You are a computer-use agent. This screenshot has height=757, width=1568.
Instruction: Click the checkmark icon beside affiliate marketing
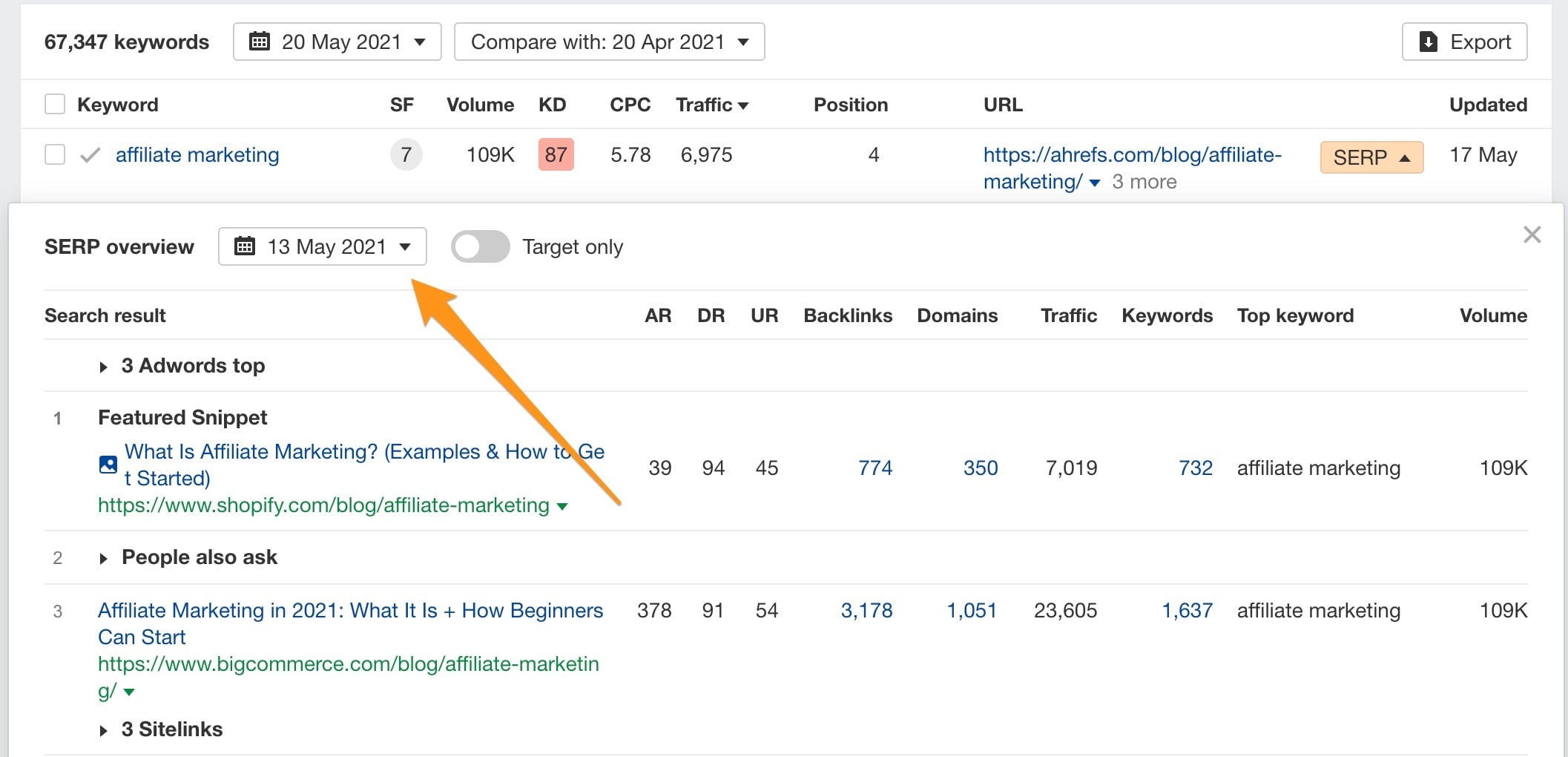(90, 155)
